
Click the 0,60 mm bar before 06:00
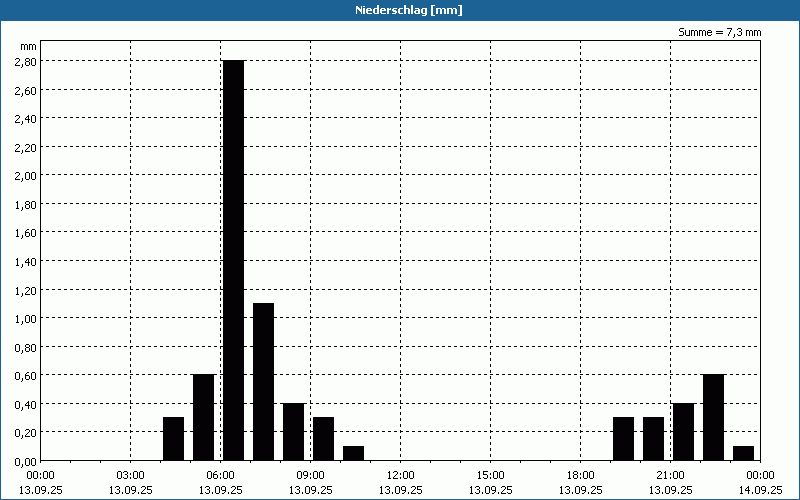coord(203,417)
